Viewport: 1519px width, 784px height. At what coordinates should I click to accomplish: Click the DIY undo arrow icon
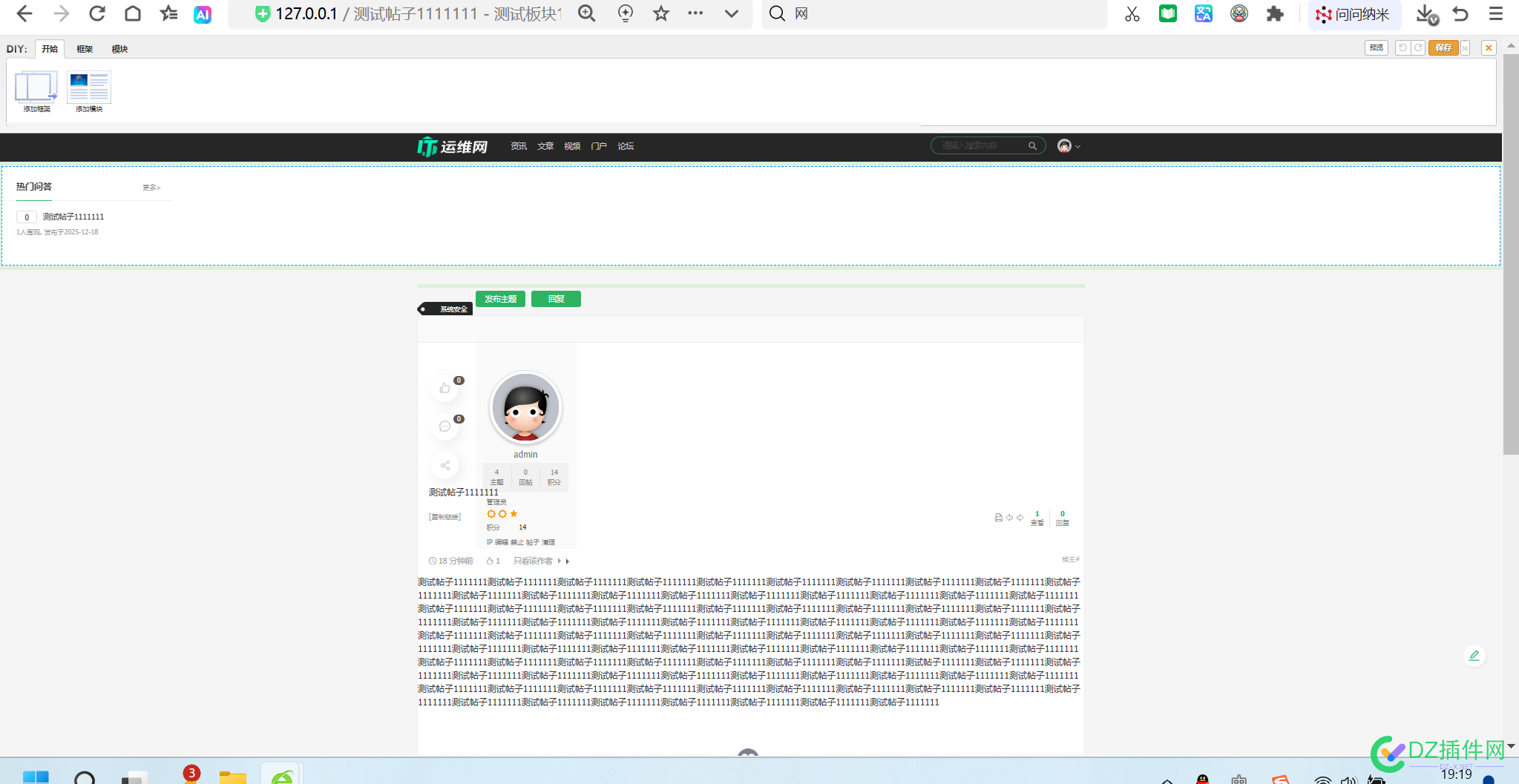click(1402, 47)
